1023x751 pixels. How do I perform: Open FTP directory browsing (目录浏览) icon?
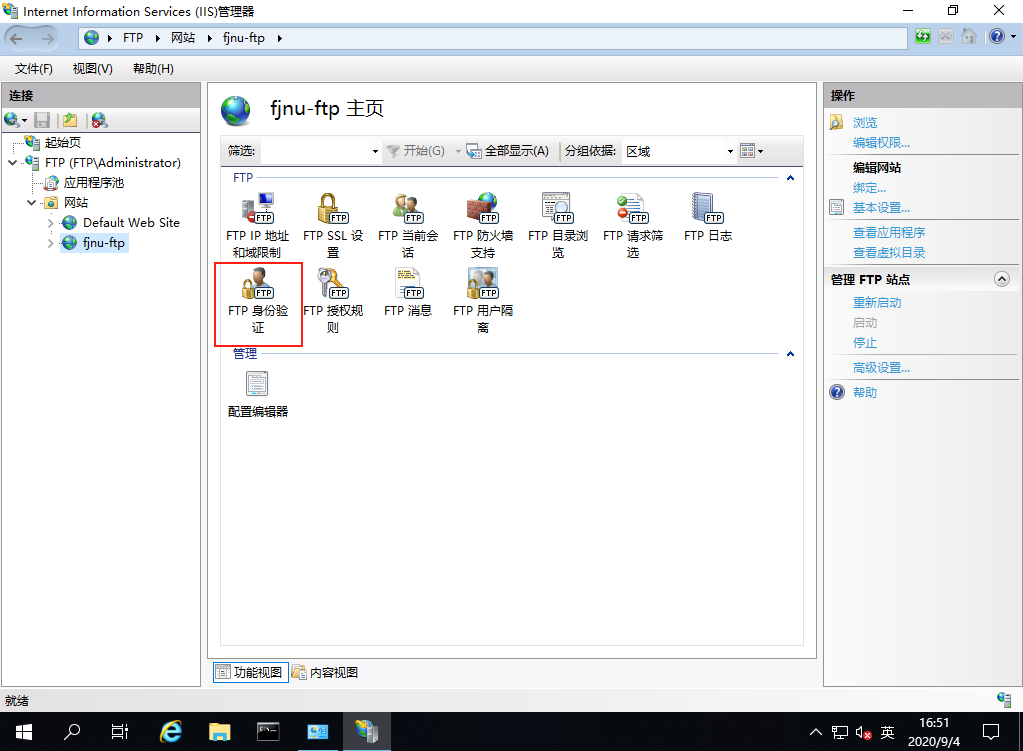(x=558, y=225)
